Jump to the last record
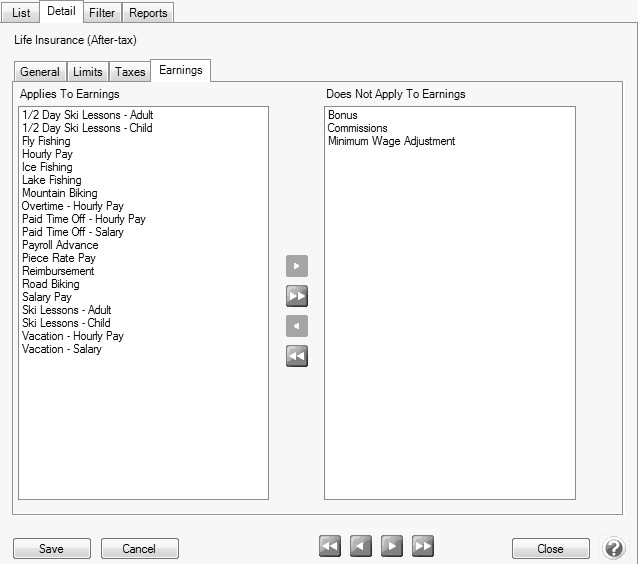 pyautogui.click(x=423, y=546)
